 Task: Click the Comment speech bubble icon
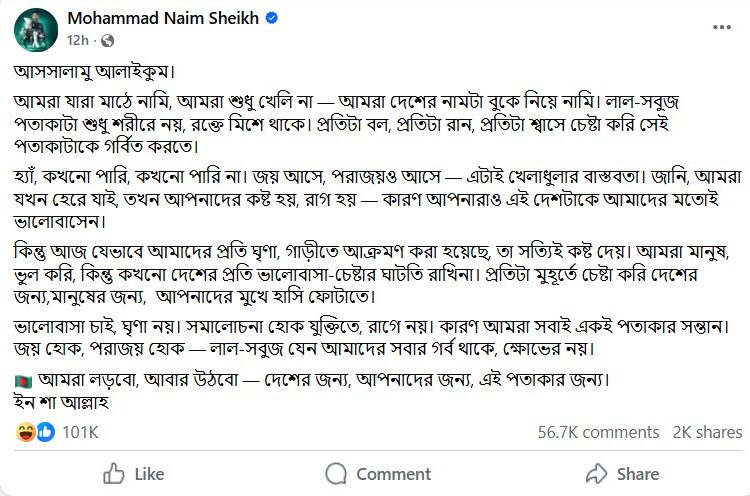335,473
